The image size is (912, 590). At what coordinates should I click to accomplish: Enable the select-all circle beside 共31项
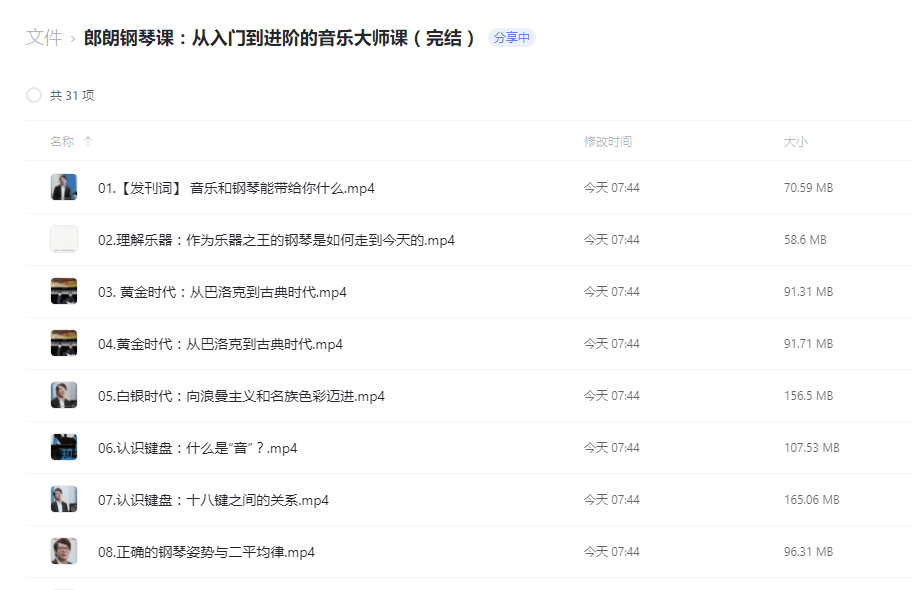coord(33,95)
